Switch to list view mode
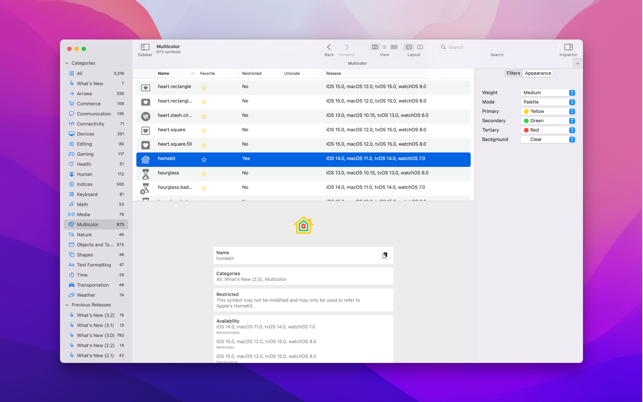This screenshot has width=643, height=402. click(384, 47)
